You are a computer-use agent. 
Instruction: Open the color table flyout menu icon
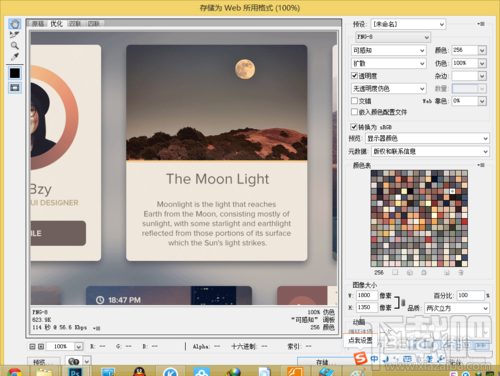click(x=481, y=165)
